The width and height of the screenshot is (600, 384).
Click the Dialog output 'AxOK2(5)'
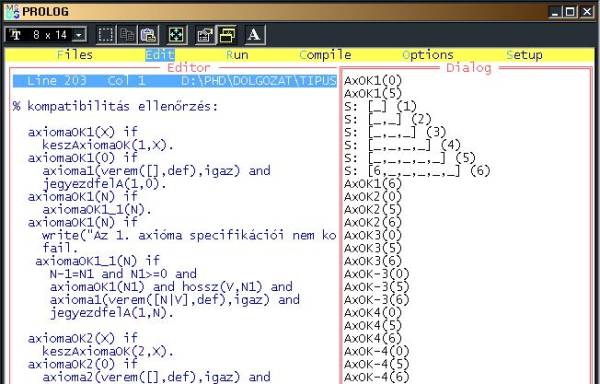pos(373,210)
